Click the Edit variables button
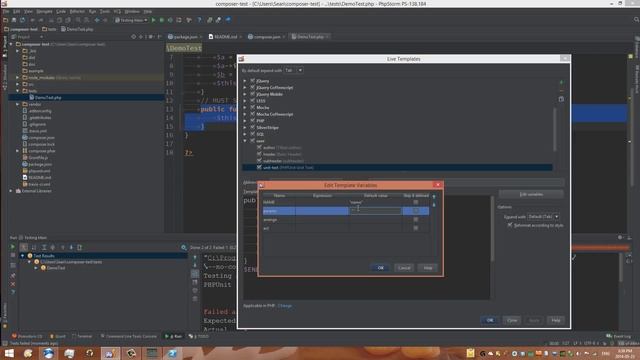 (x=531, y=194)
